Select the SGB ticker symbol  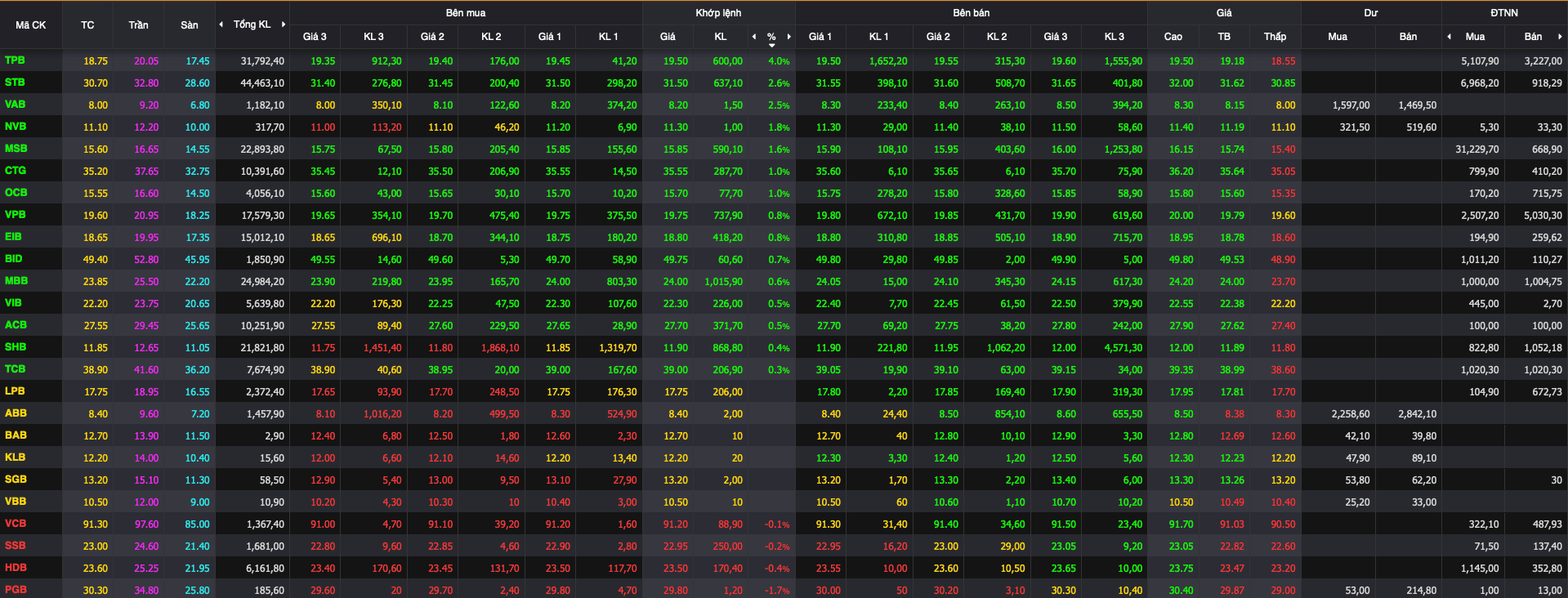click(16, 480)
